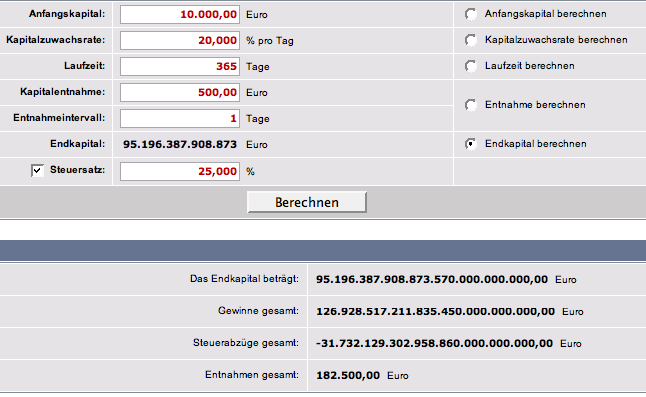Click the 'Steuersatz:' label
Image resolution: width=646 pixels, height=397 pixels.
(x=78, y=170)
